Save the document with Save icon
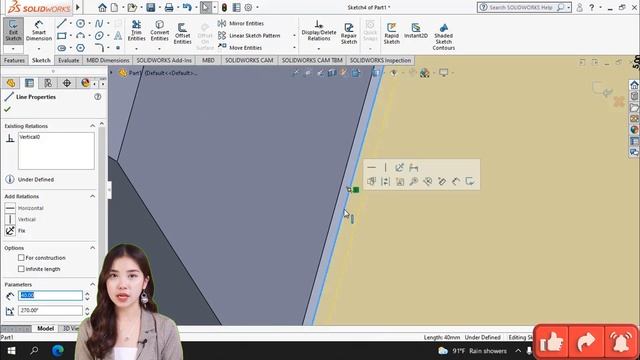640x360 pixels. tap(151, 7)
